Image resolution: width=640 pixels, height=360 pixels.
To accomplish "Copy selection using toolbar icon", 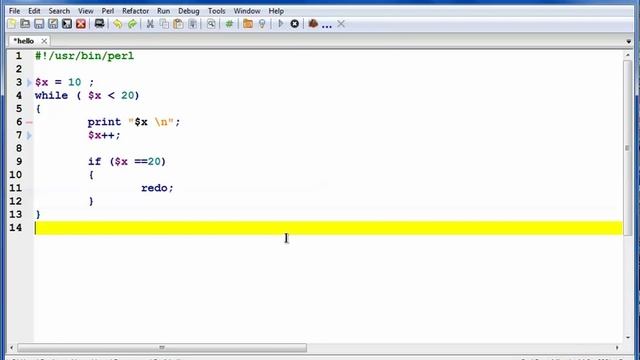I will pyautogui.click(x=164, y=24).
